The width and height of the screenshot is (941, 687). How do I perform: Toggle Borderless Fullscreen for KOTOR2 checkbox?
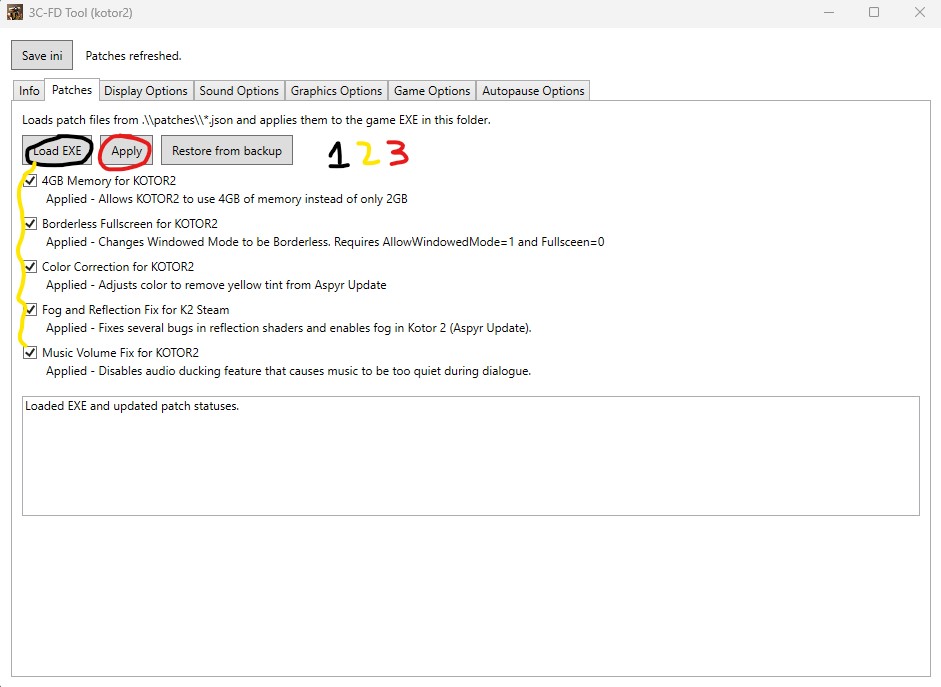click(x=30, y=224)
